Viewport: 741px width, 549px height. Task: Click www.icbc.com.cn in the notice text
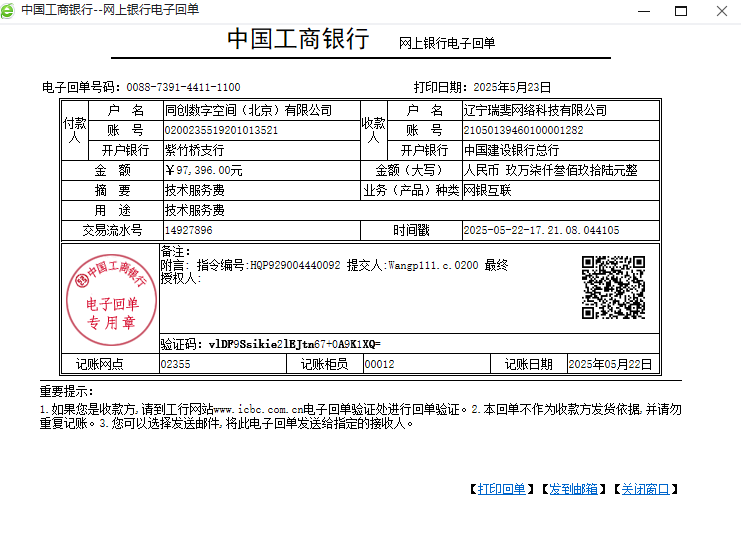click(x=258, y=410)
